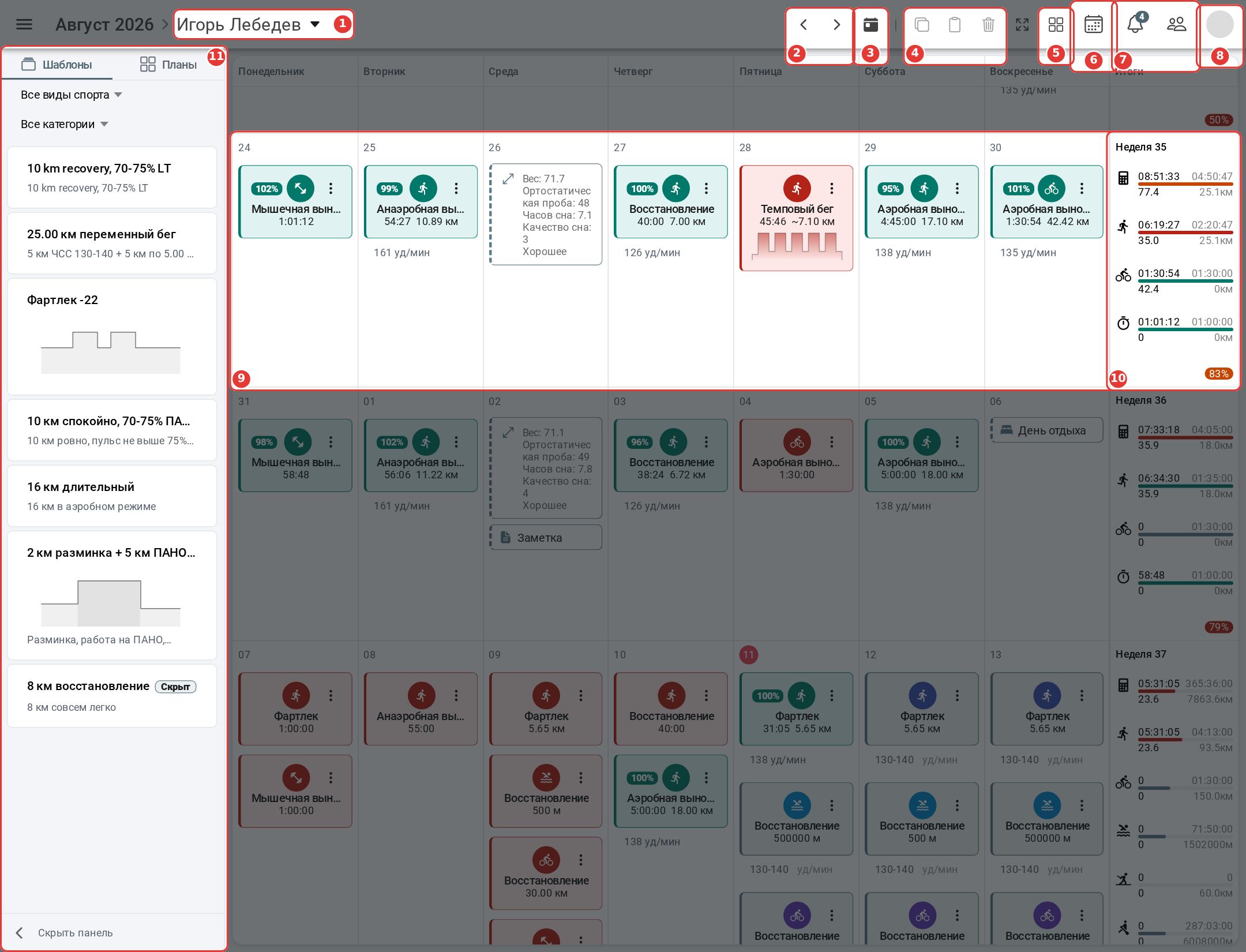Click the running icon on day 07 Фартлек
The width and height of the screenshot is (1246, 952).
pos(296,696)
